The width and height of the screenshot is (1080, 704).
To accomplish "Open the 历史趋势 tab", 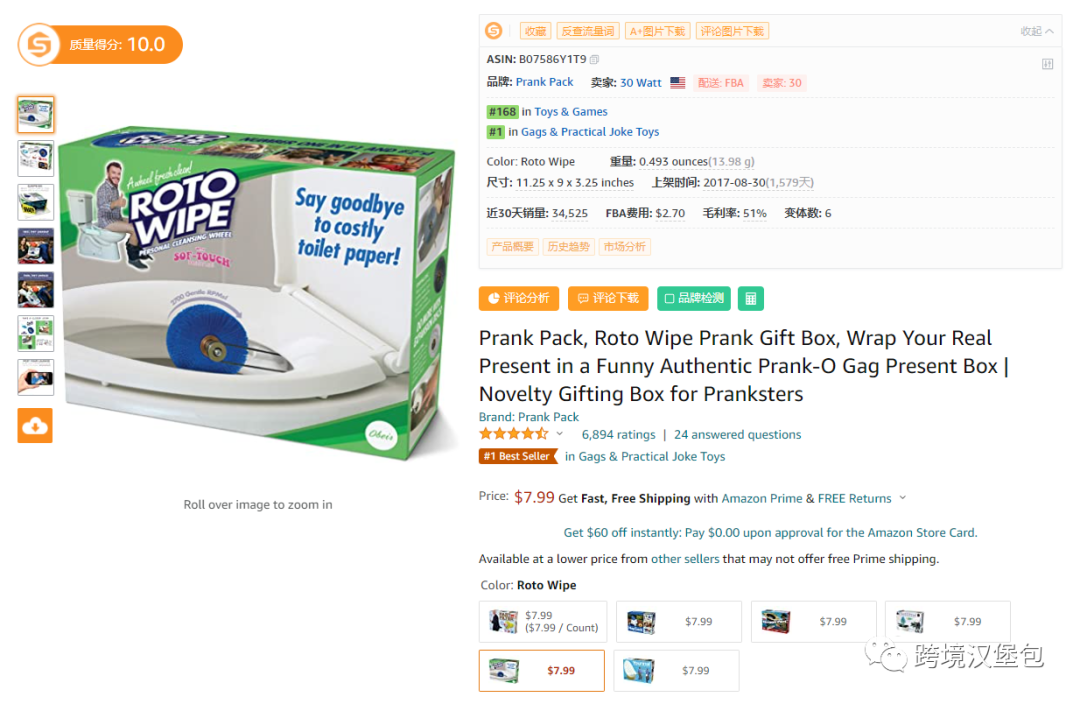I will (568, 247).
